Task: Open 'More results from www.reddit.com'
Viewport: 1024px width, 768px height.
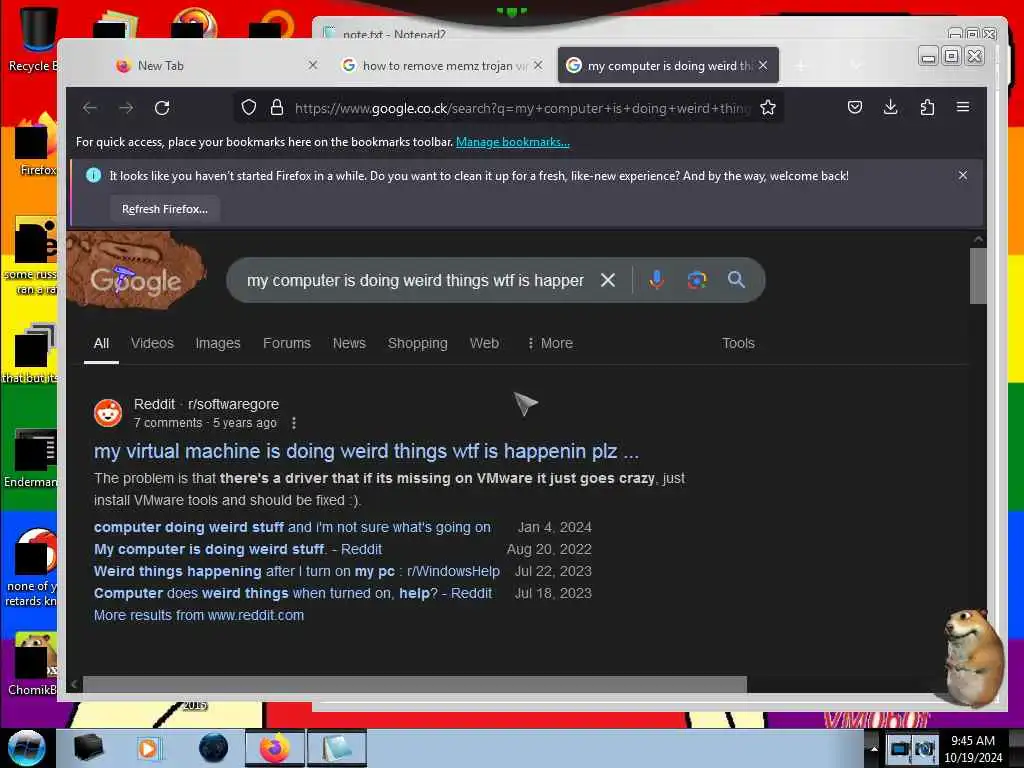Action: [199, 615]
